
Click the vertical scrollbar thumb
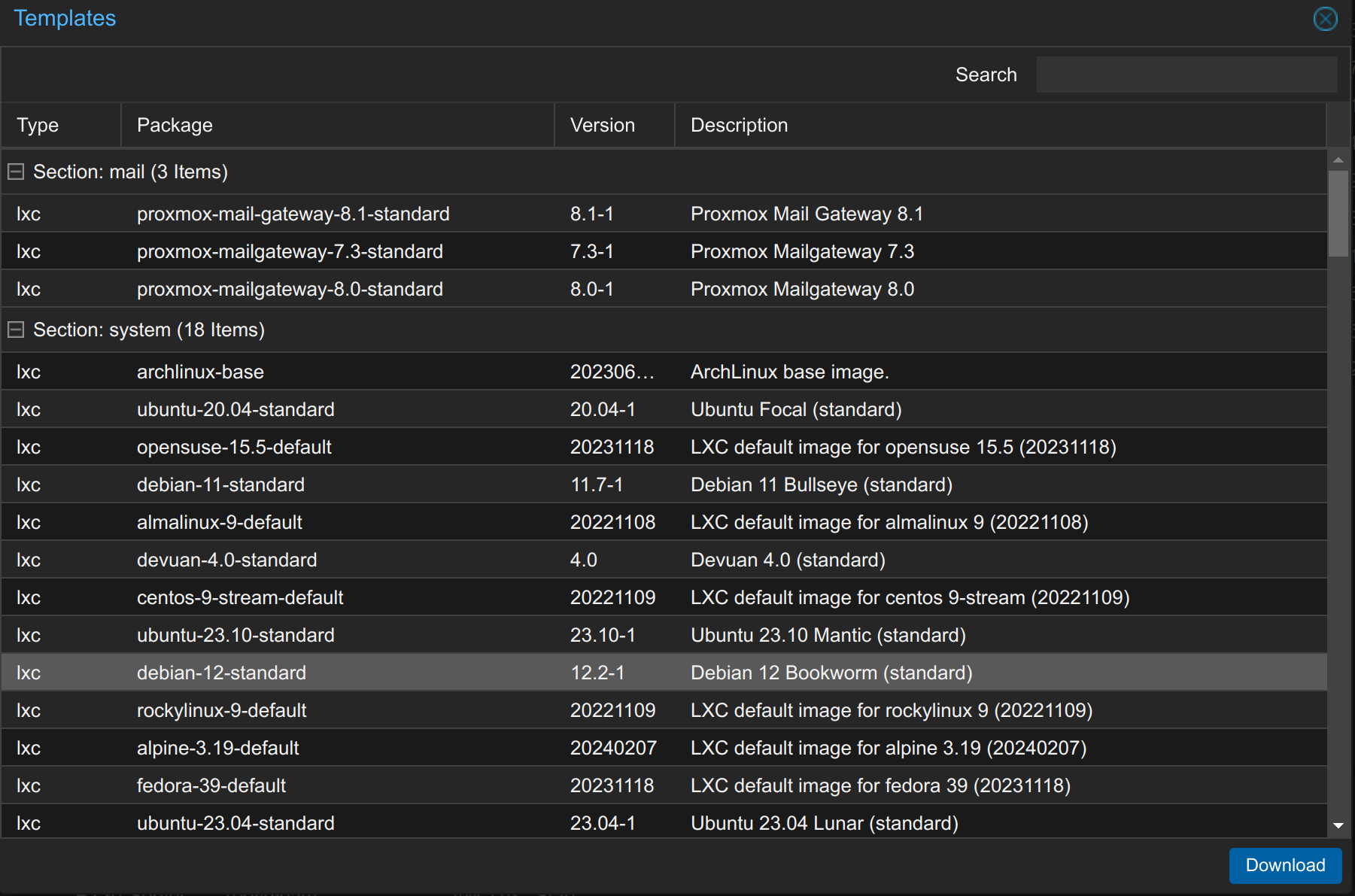tap(1338, 214)
